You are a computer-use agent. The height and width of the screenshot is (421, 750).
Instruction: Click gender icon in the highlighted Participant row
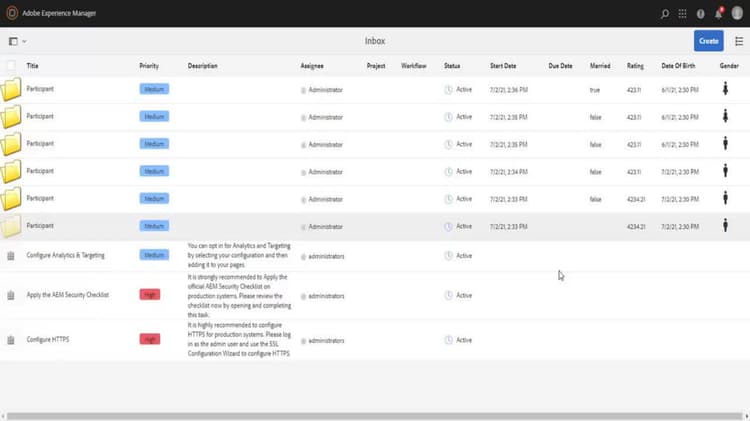725,225
